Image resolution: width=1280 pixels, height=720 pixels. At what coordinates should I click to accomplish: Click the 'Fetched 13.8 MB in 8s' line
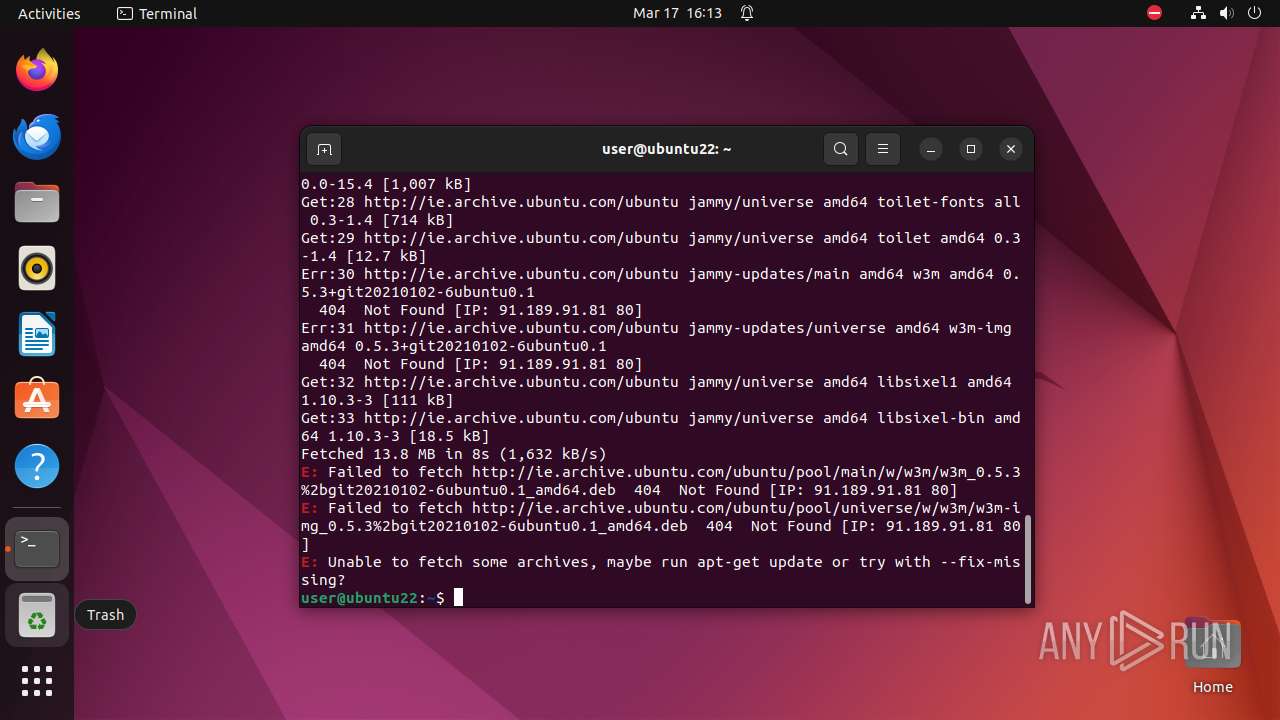[x=454, y=454]
